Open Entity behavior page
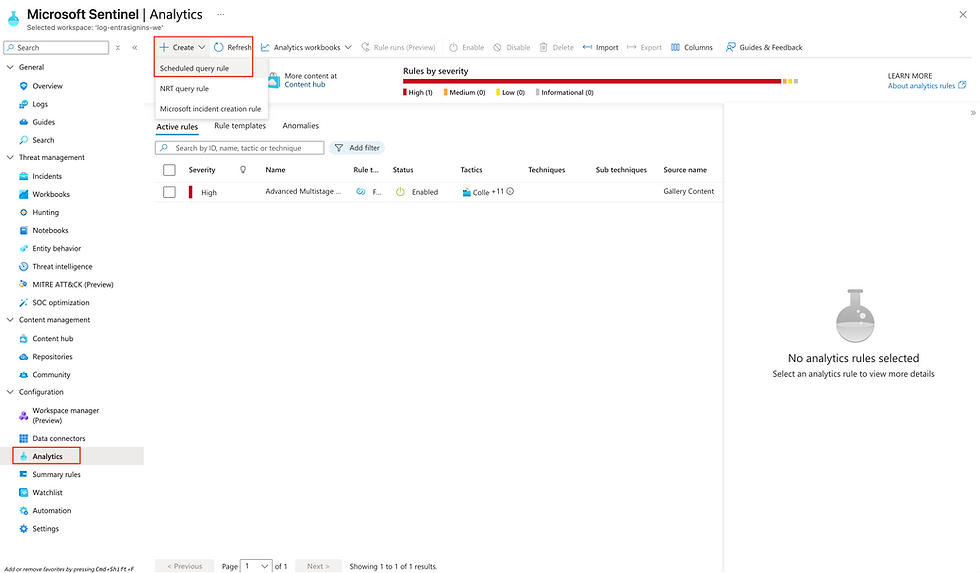Screen dimensions: 980x573 (56, 249)
